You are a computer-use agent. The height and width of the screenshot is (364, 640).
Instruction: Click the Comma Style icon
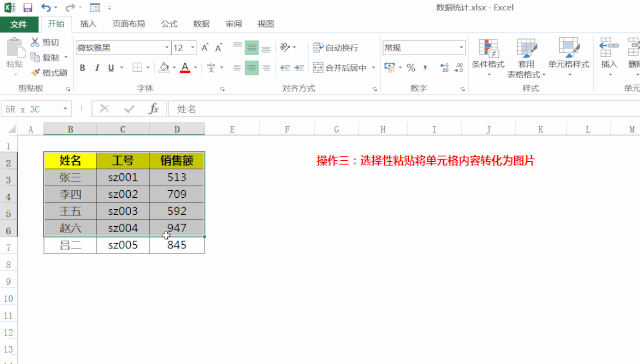click(x=425, y=68)
